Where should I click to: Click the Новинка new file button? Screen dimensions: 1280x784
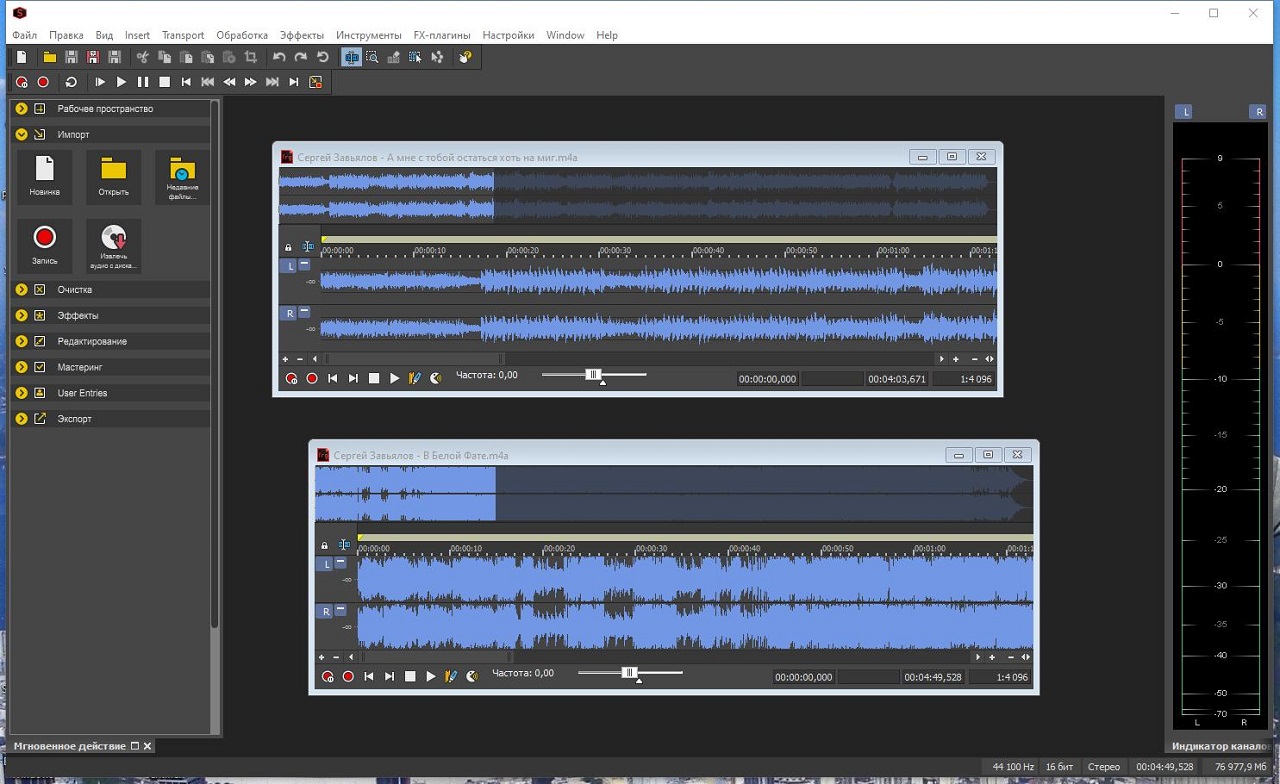[x=44, y=177]
